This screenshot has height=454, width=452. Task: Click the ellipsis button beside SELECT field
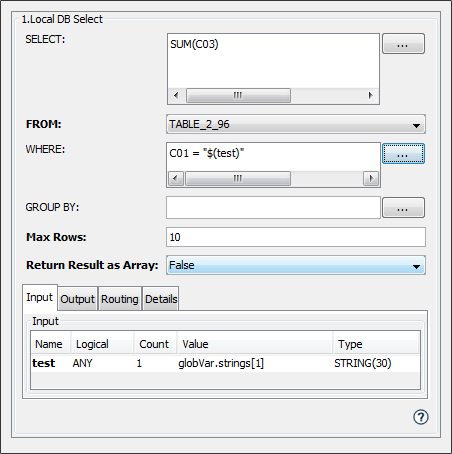[403, 44]
